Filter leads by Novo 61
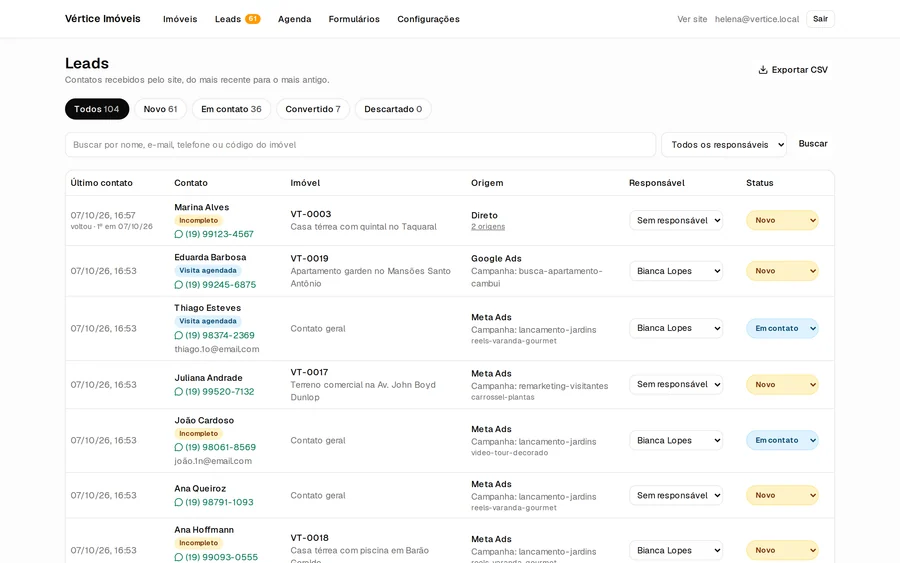Screen dimensions: 900x563 point(161,109)
